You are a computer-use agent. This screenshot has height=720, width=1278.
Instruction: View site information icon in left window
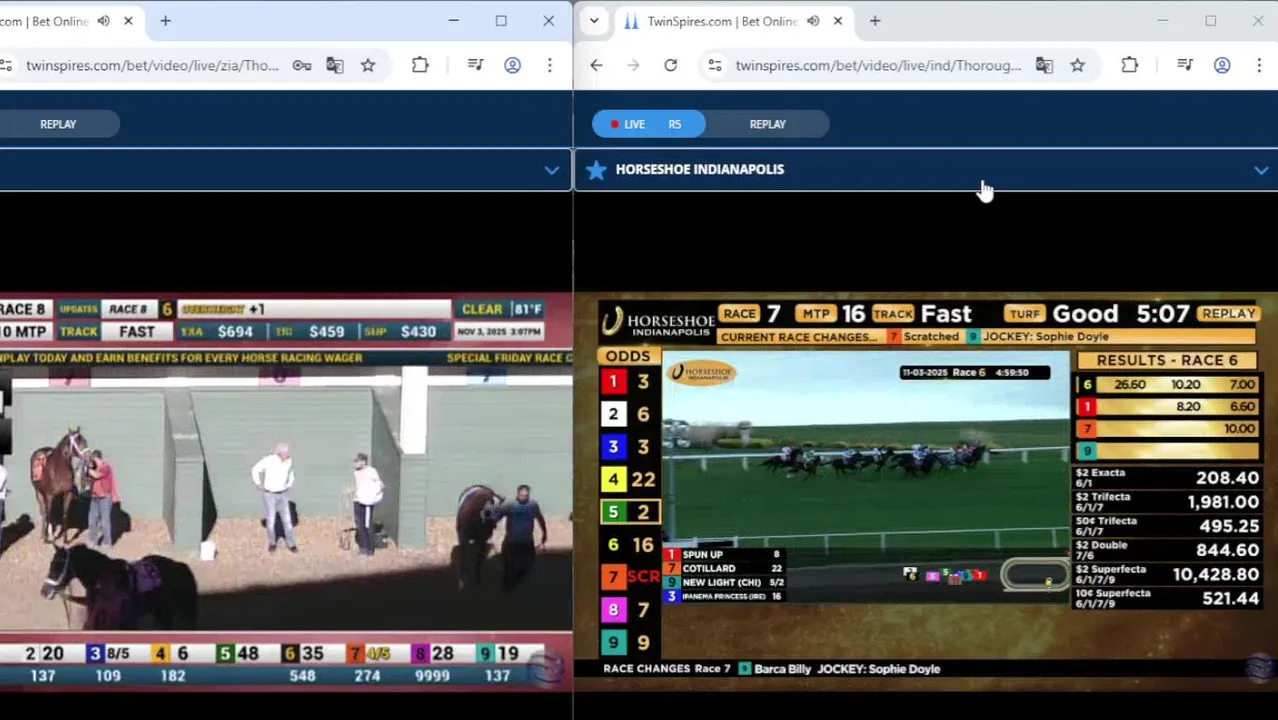point(6,65)
